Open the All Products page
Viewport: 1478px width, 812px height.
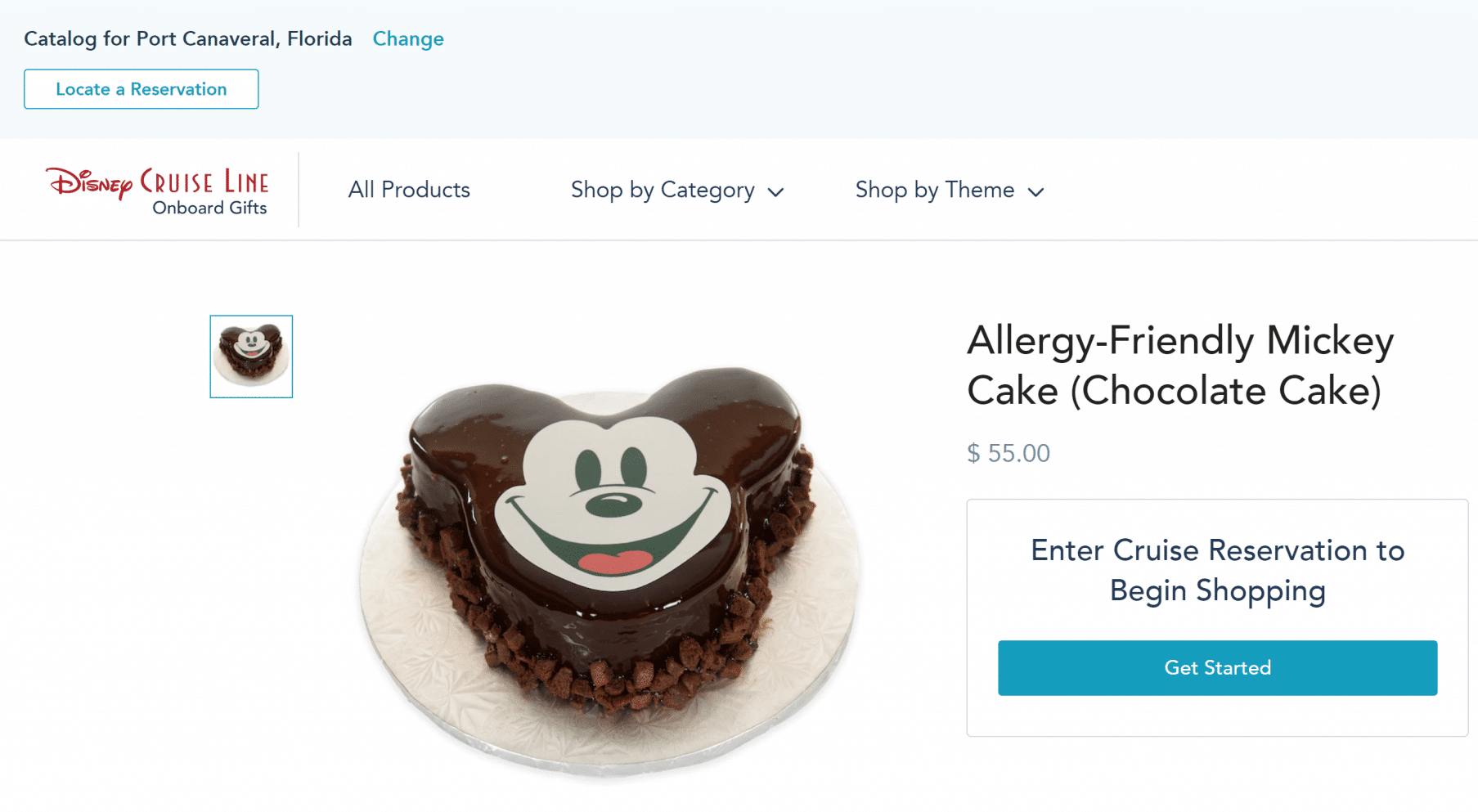pos(409,190)
